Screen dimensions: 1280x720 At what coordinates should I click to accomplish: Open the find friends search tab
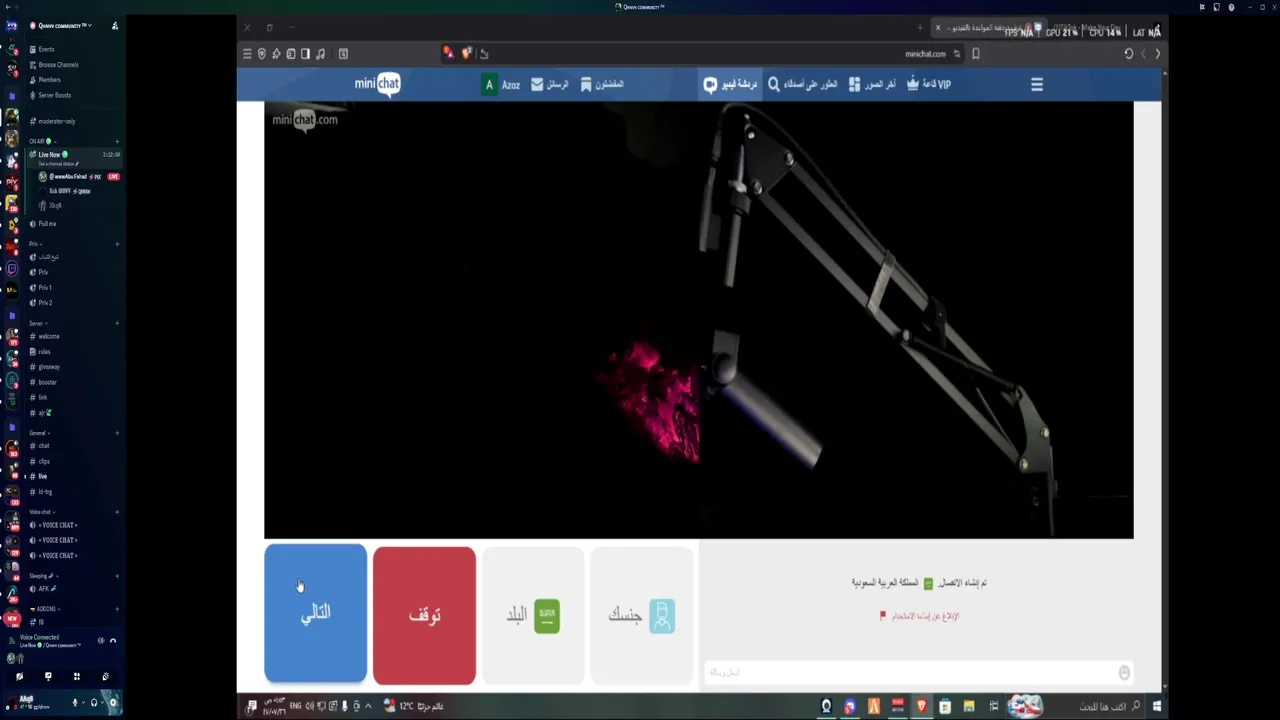(x=803, y=85)
